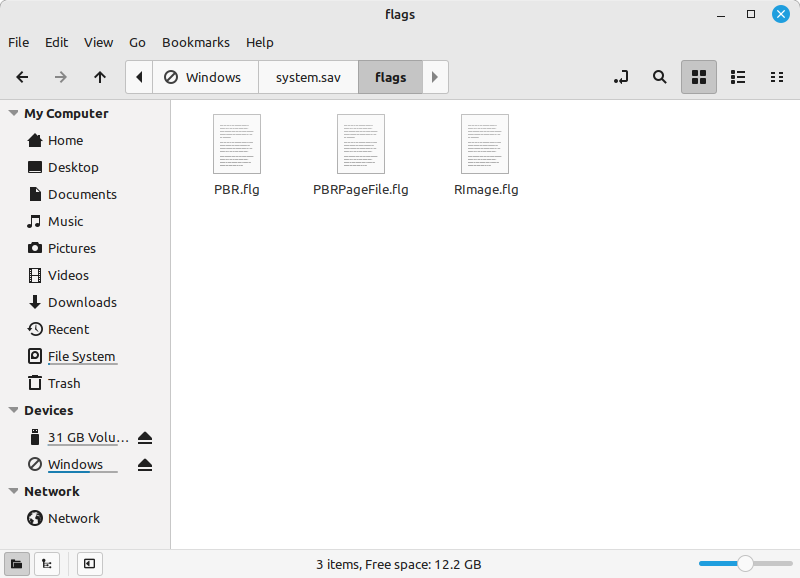Open Trash in the sidebar
The image size is (800, 578).
[x=85, y=383]
